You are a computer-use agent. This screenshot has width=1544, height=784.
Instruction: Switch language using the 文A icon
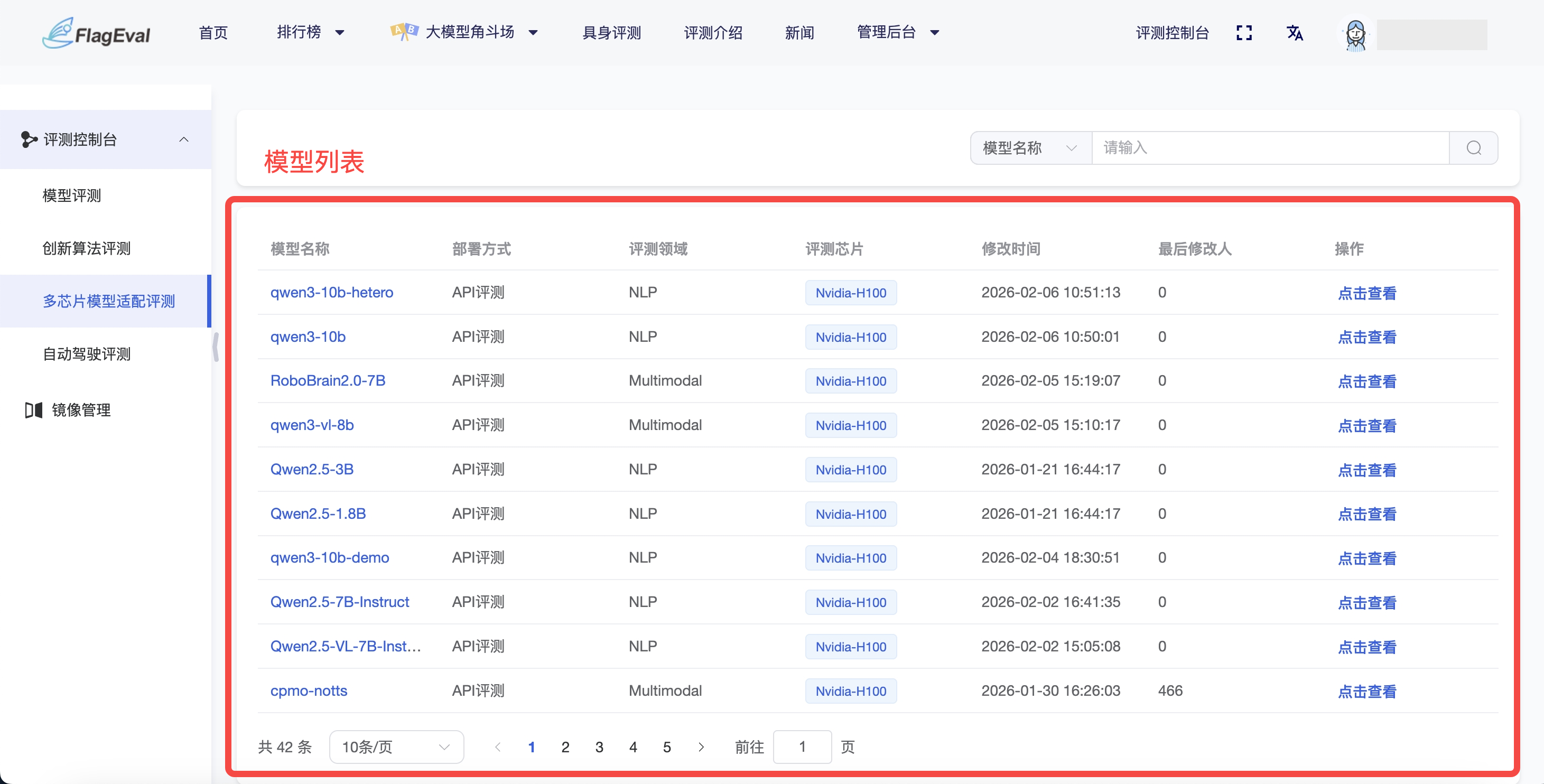click(x=1295, y=33)
